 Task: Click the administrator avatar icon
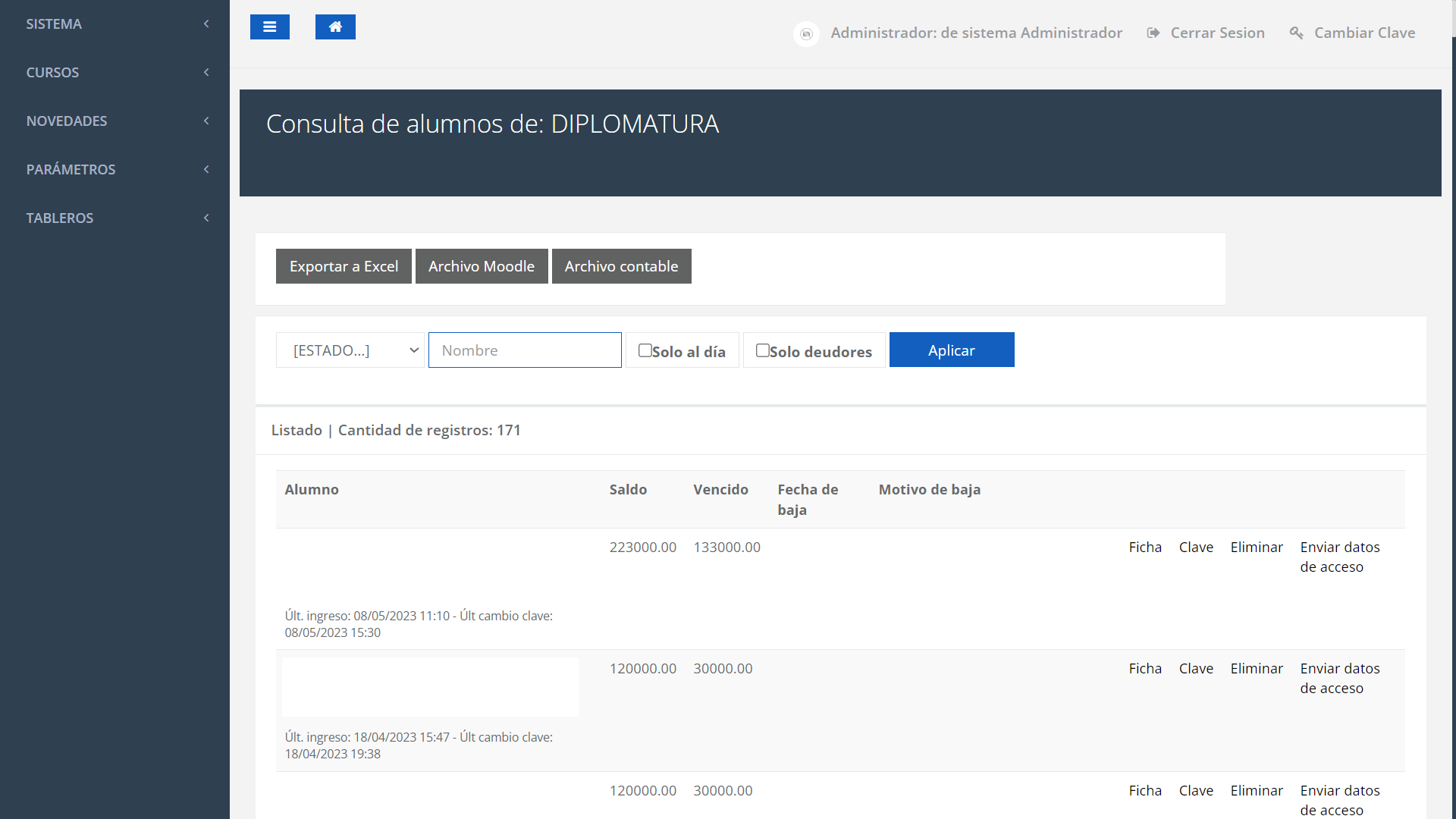pos(806,33)
